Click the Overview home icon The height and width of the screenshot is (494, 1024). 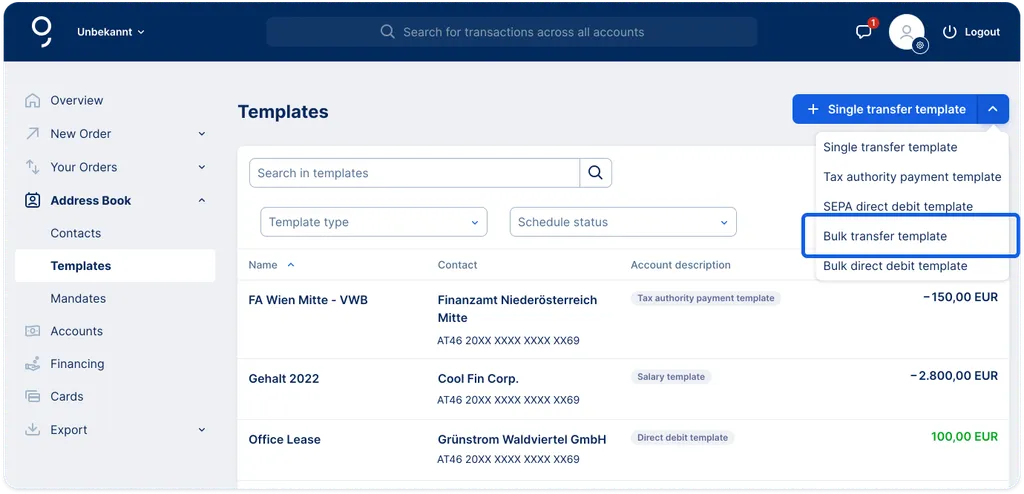click(32, 101)
